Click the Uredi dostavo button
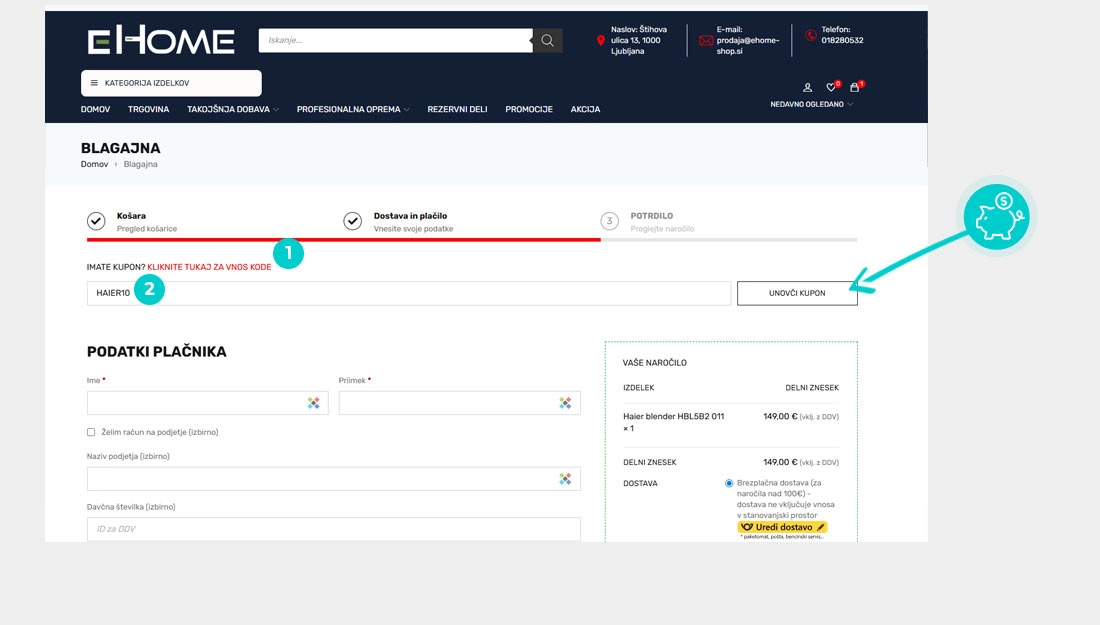Viewport: 1100px width, 625px height. 782,527
